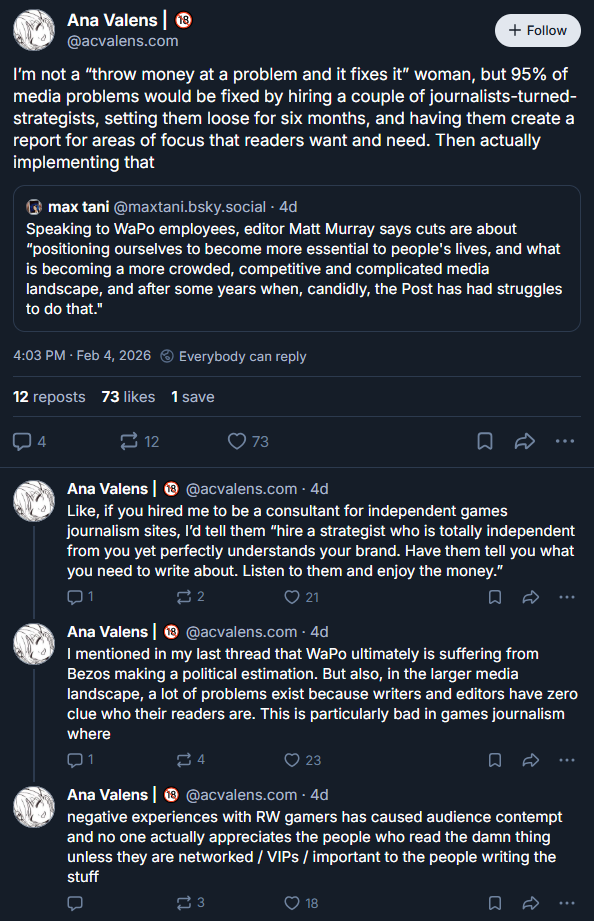Like the reply with 18 likes

pos(301,903)
